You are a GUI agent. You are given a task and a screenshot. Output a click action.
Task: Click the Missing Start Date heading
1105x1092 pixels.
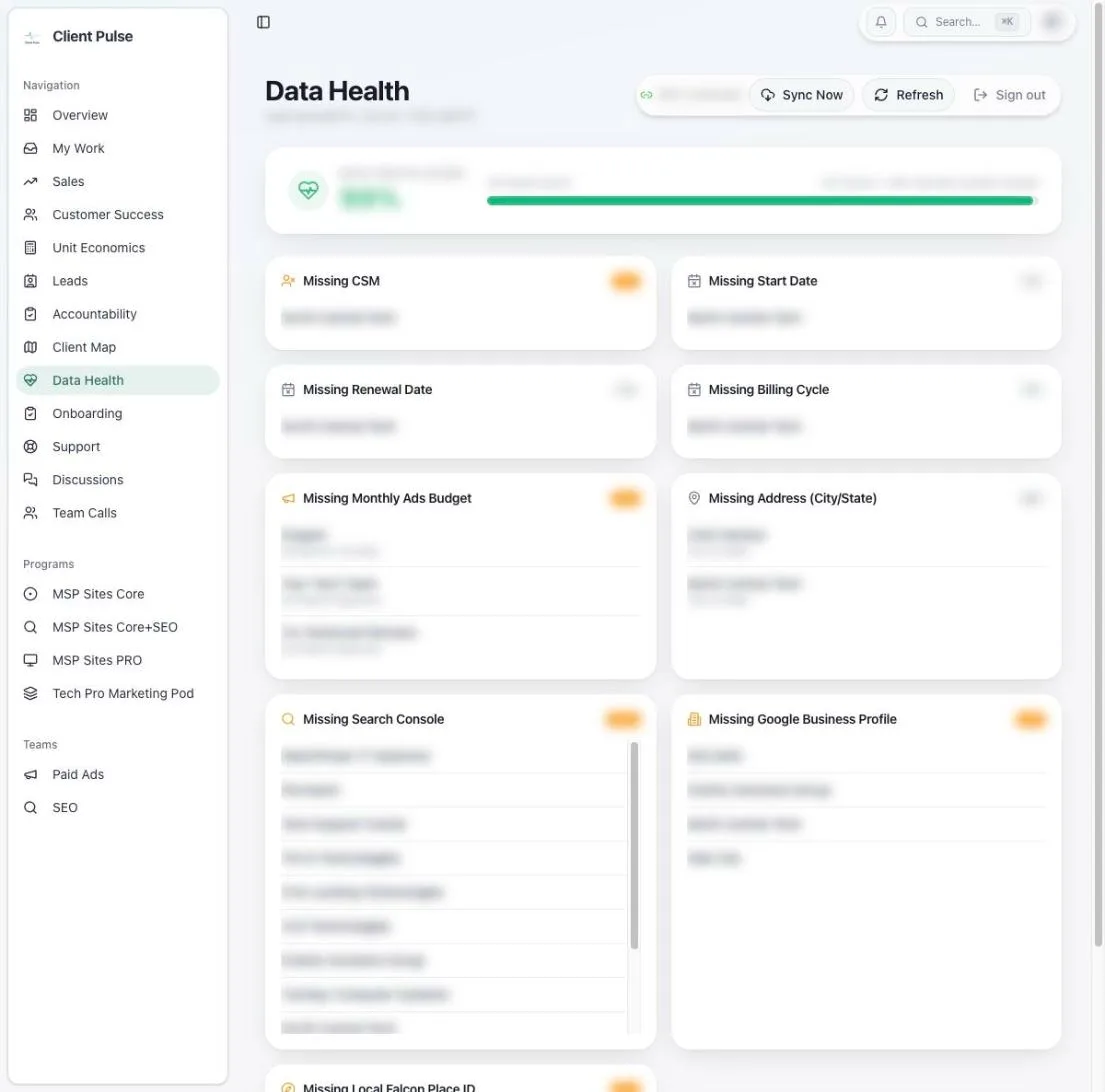tap(763, 281)
